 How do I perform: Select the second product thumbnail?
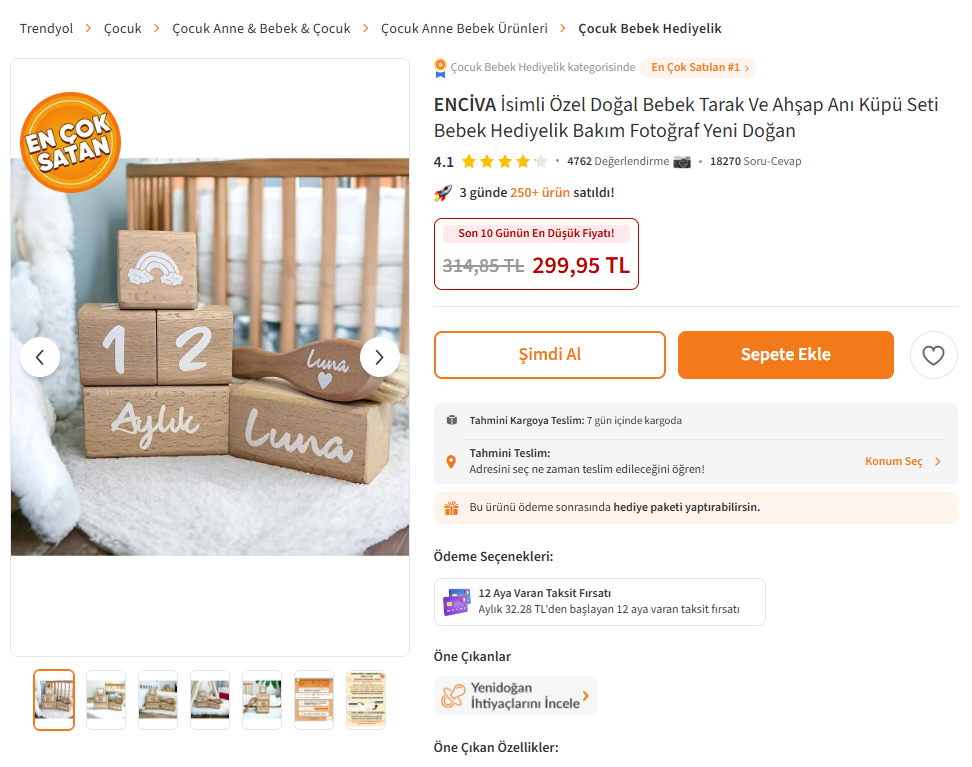[106, 700]
